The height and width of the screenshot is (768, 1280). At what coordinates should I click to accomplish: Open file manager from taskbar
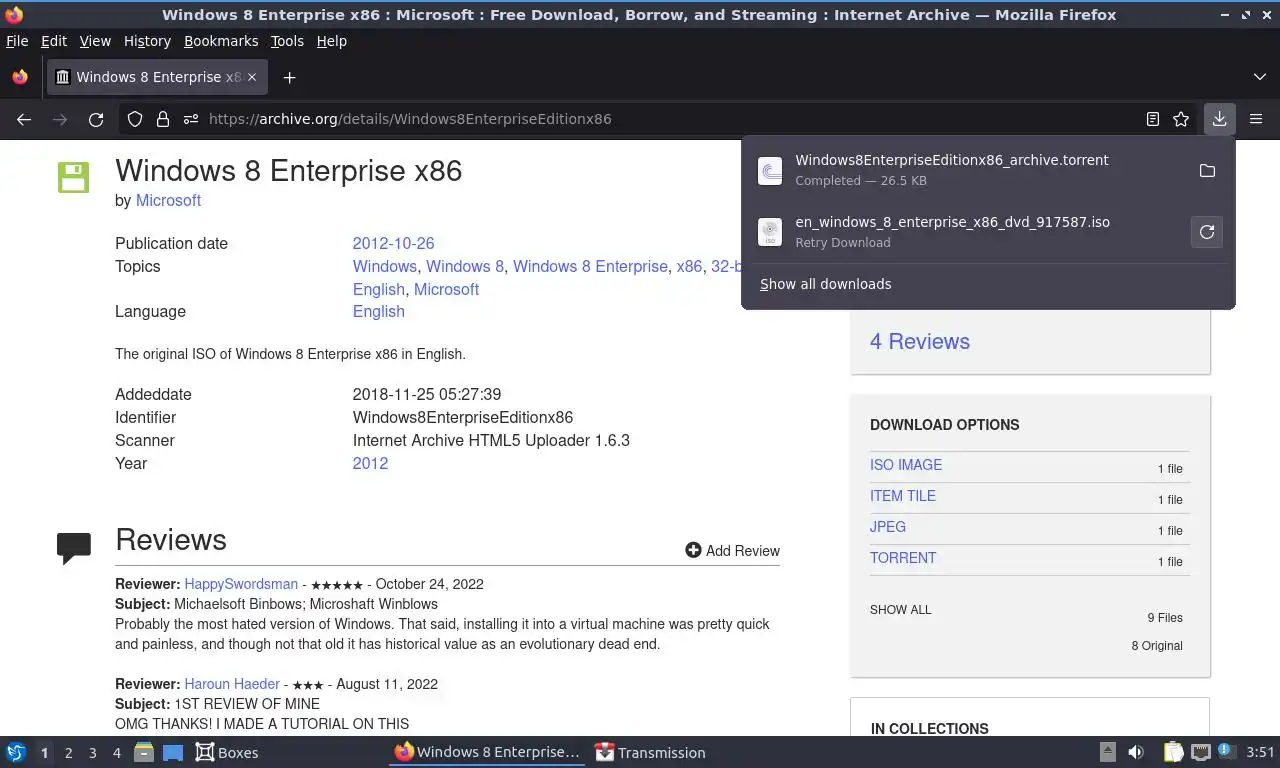144,753
